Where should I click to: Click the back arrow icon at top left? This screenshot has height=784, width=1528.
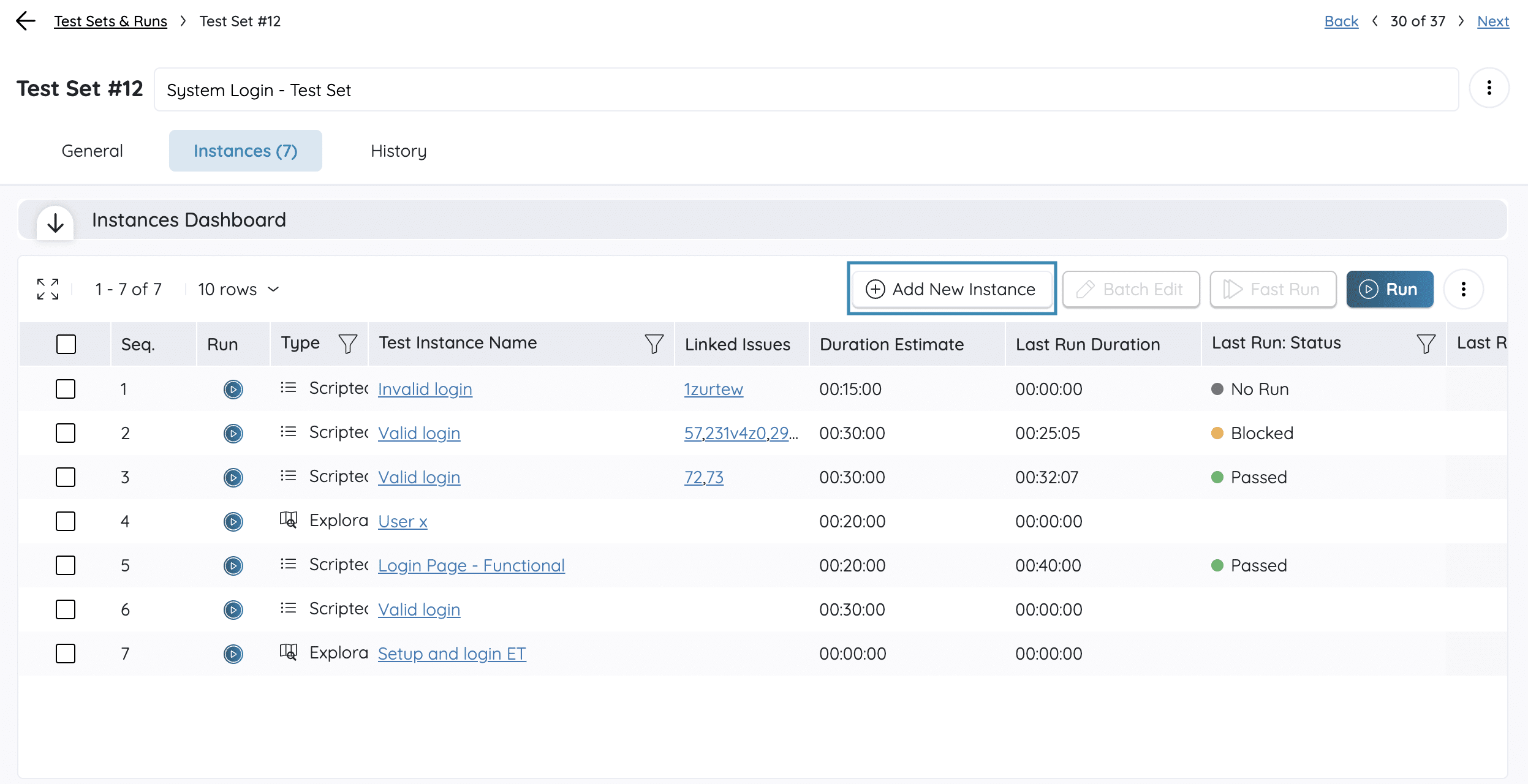(x=26, y=21)
